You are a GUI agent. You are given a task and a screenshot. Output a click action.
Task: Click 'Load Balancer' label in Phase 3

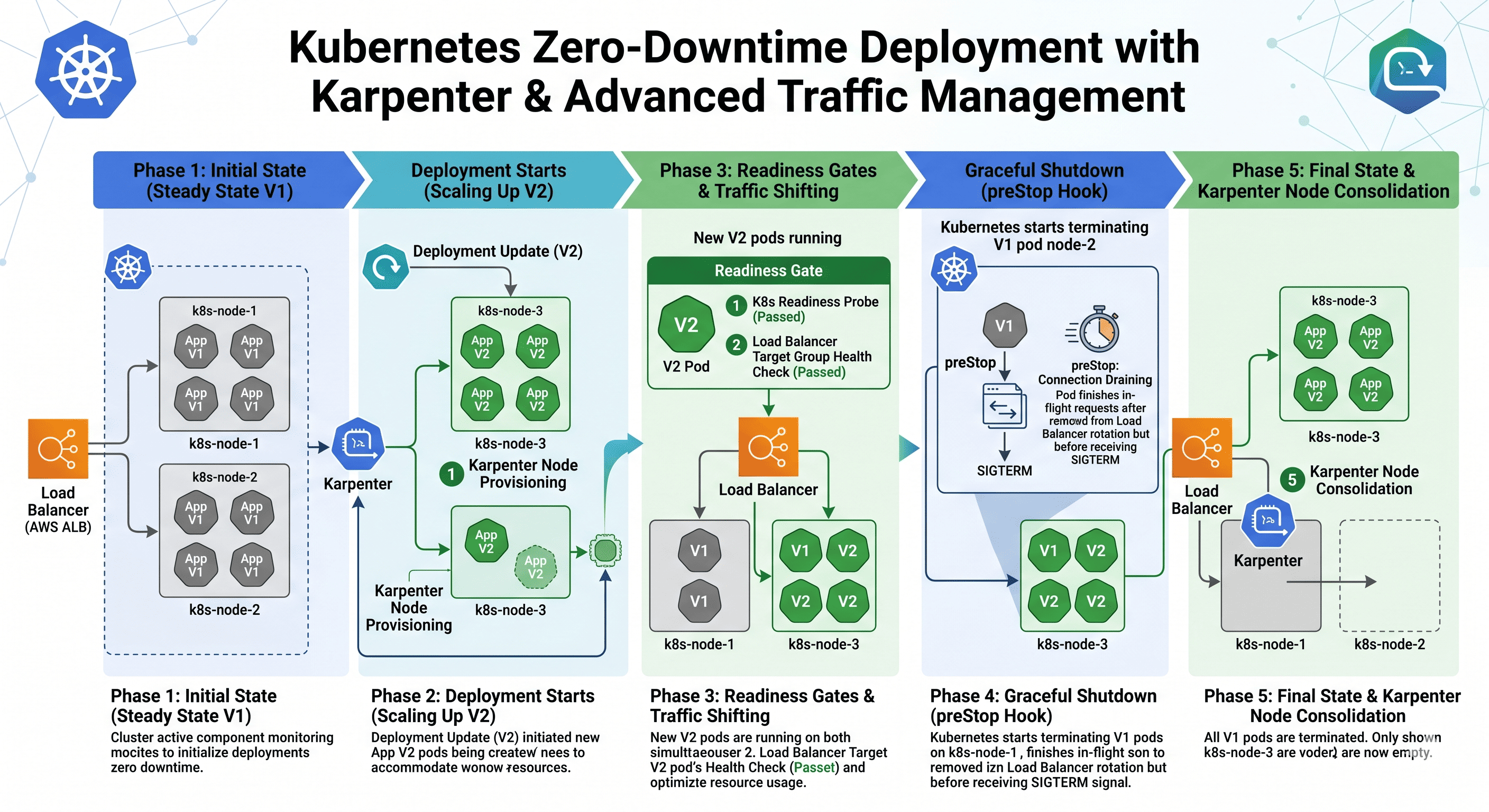pyautogui.click(x=768, y=490)
